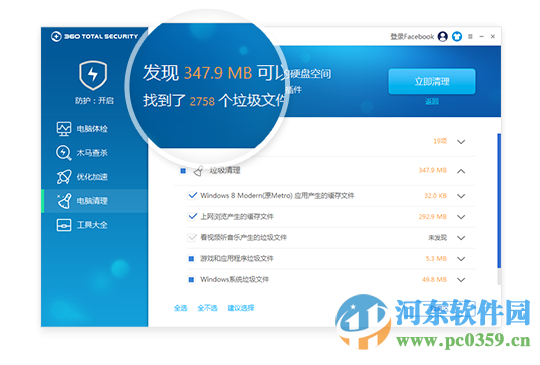Click the toolbox icon for 工具大全
The width and height of the screenshot is (540, 365).
pyautogui.click(x=64, y=225)
